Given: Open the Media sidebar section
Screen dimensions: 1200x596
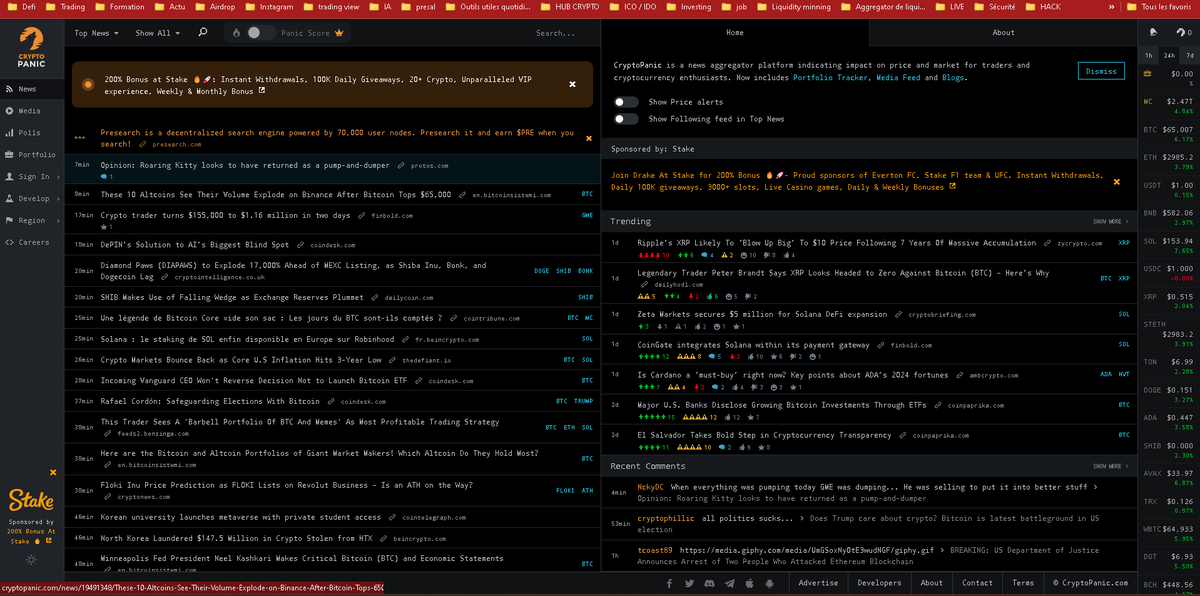Looking at the screenshot, I should [x=31, y=111].
